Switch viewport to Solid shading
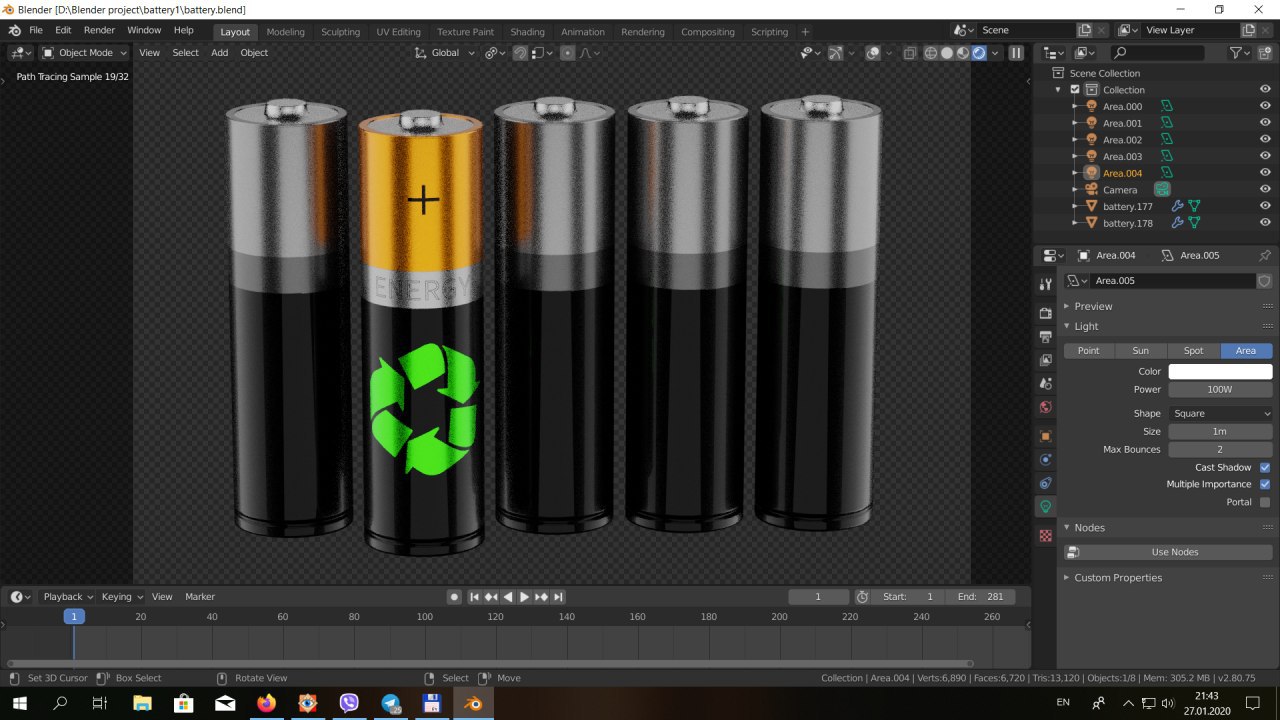This screenshot has width=1280, height=720. coord(947,53)
